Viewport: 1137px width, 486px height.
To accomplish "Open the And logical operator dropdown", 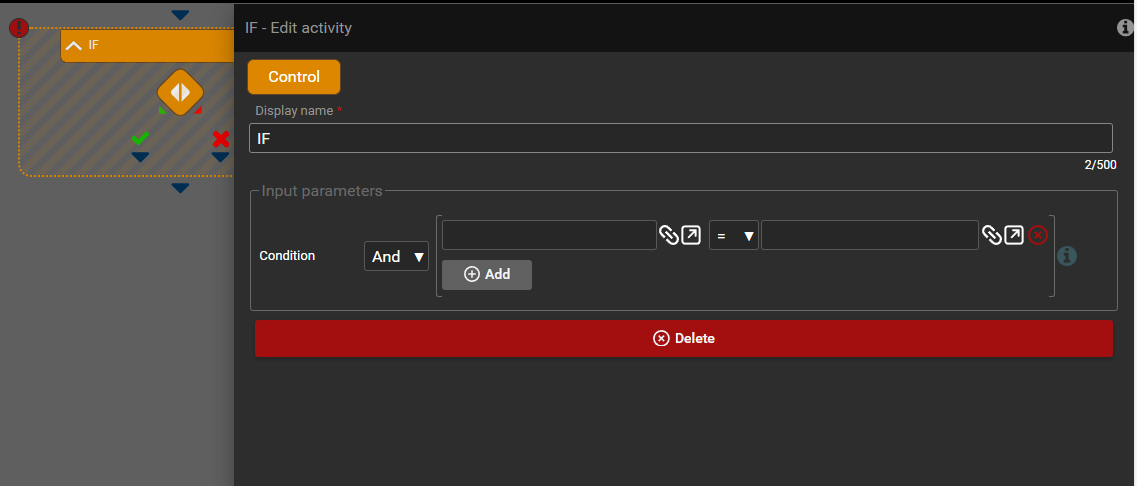I will pos(396,256).
